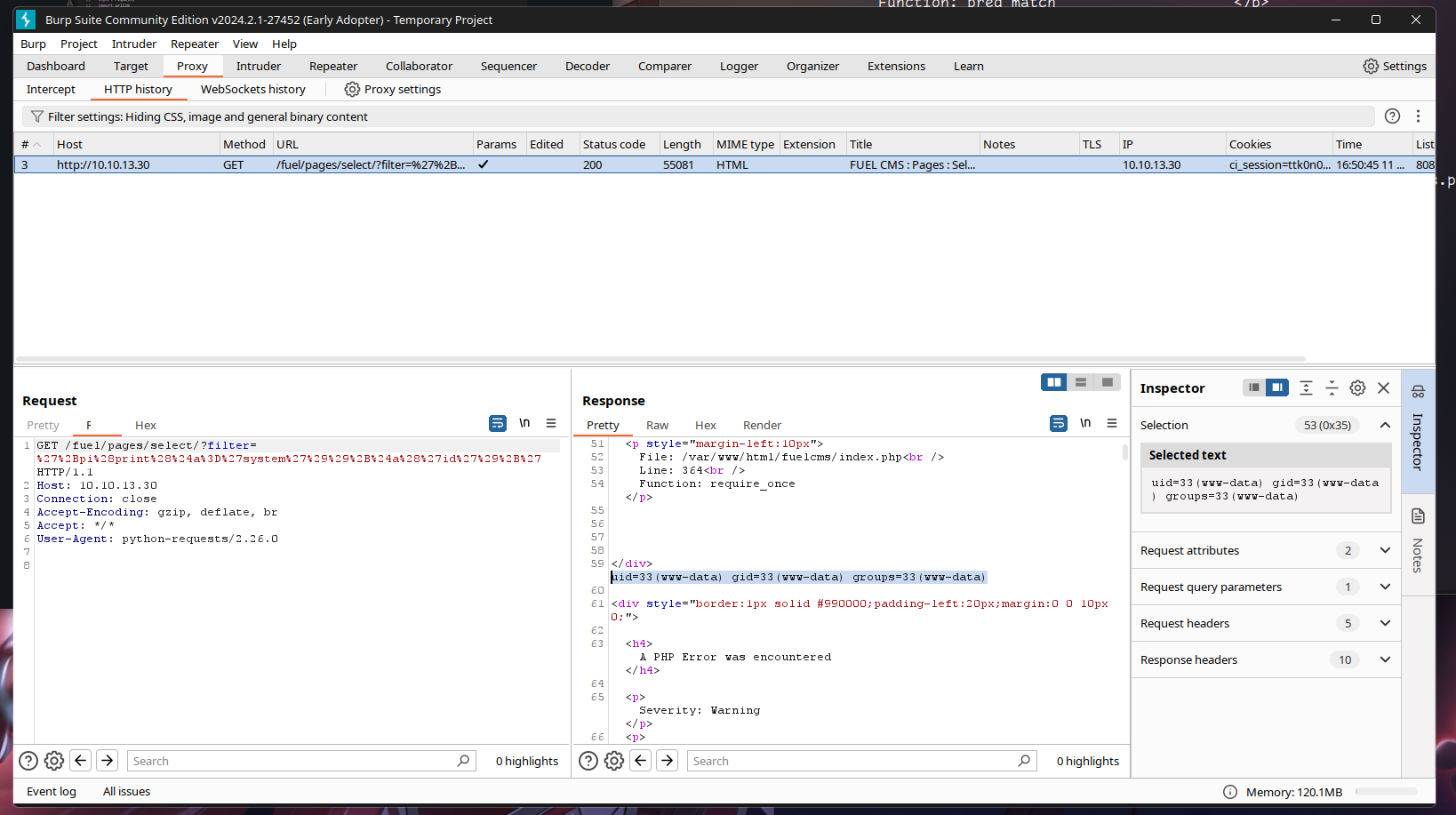Select side-by-side request/response layout
Viewport: 1456px width, 815px height.
[x=1054, y=382]
